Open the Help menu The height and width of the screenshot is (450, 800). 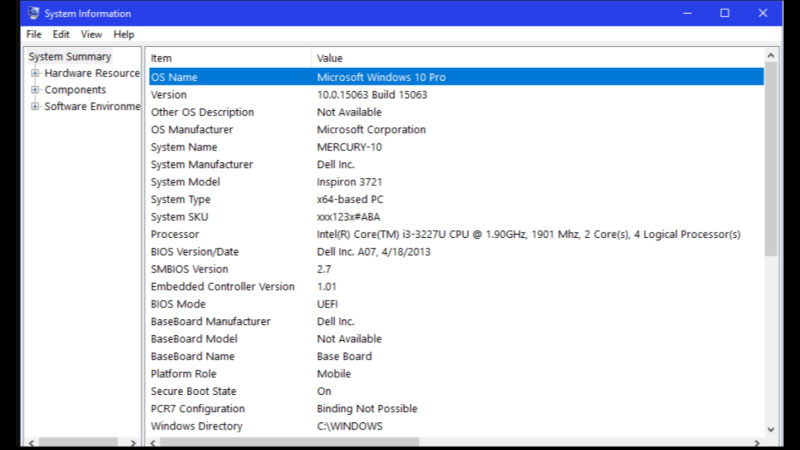tap(123, 34)
